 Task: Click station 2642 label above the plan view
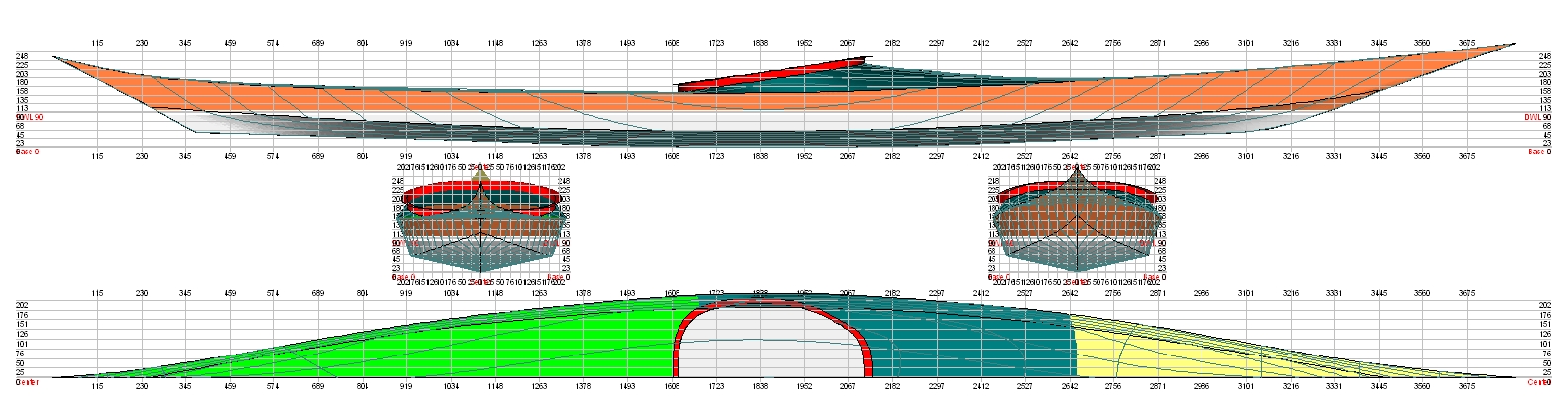(1070, 294)
